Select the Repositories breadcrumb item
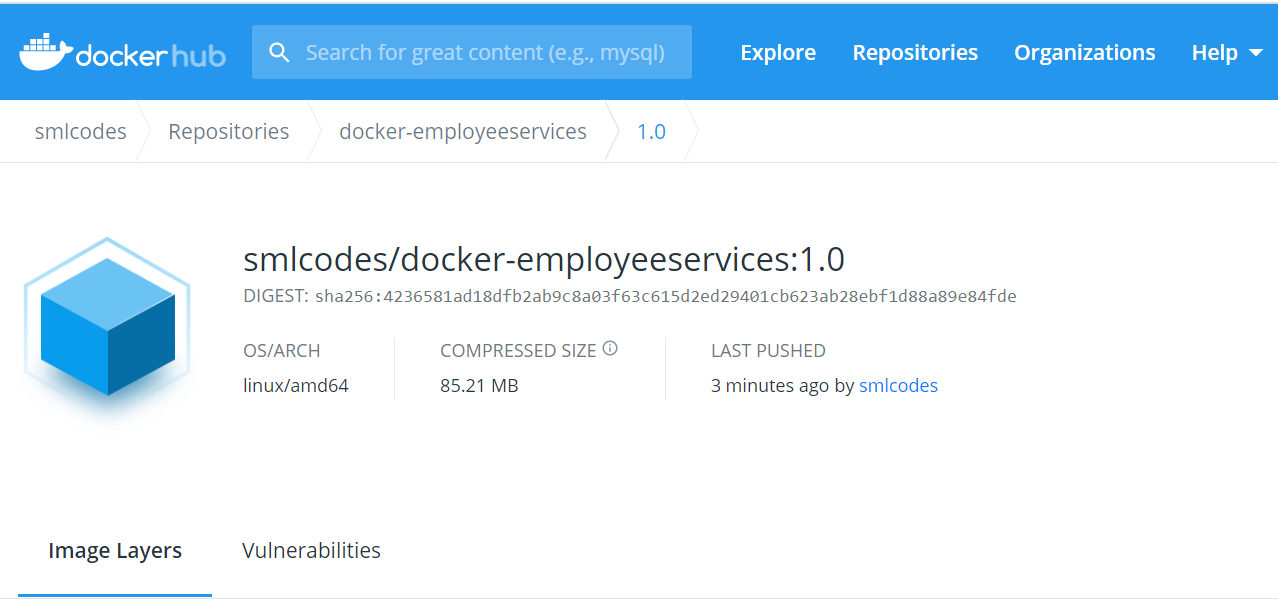Screen dimensions: 1278x599 [x=228, y=132]
